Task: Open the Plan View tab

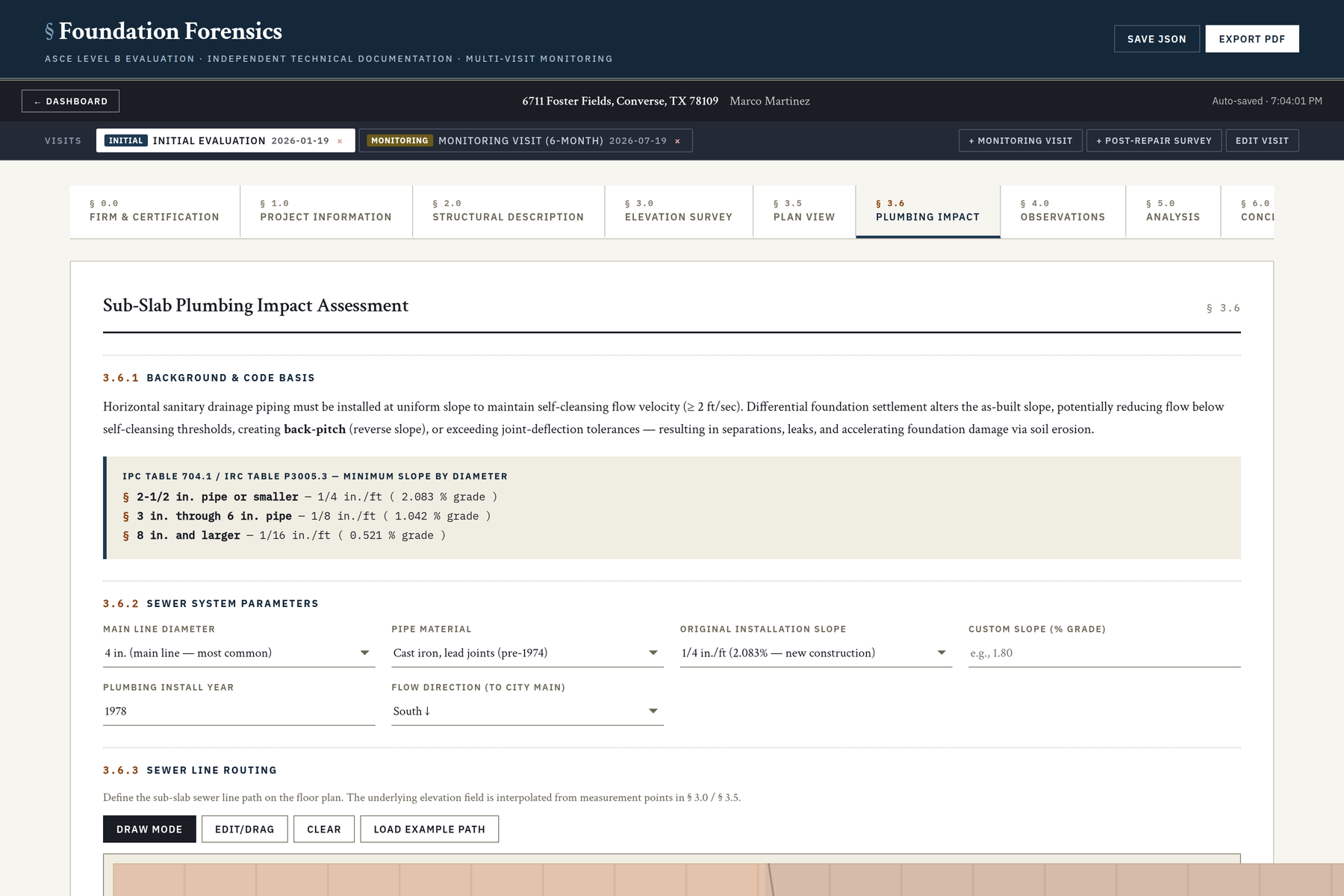Action: [804, 211]
